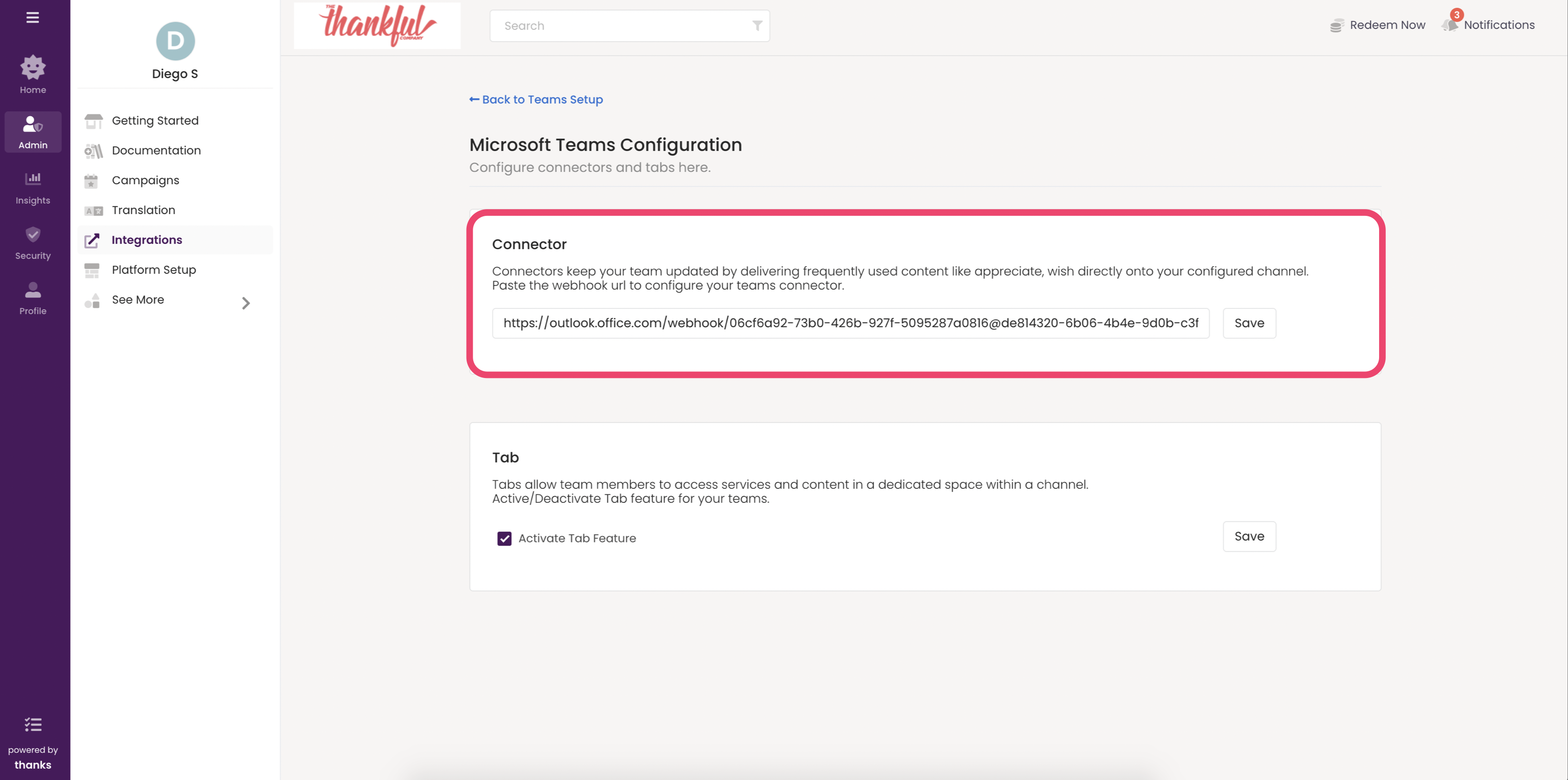This screenshot has width=1568, height=780.
Task: Save the Tab feature setting
Action: click(x=1249, y=536)
